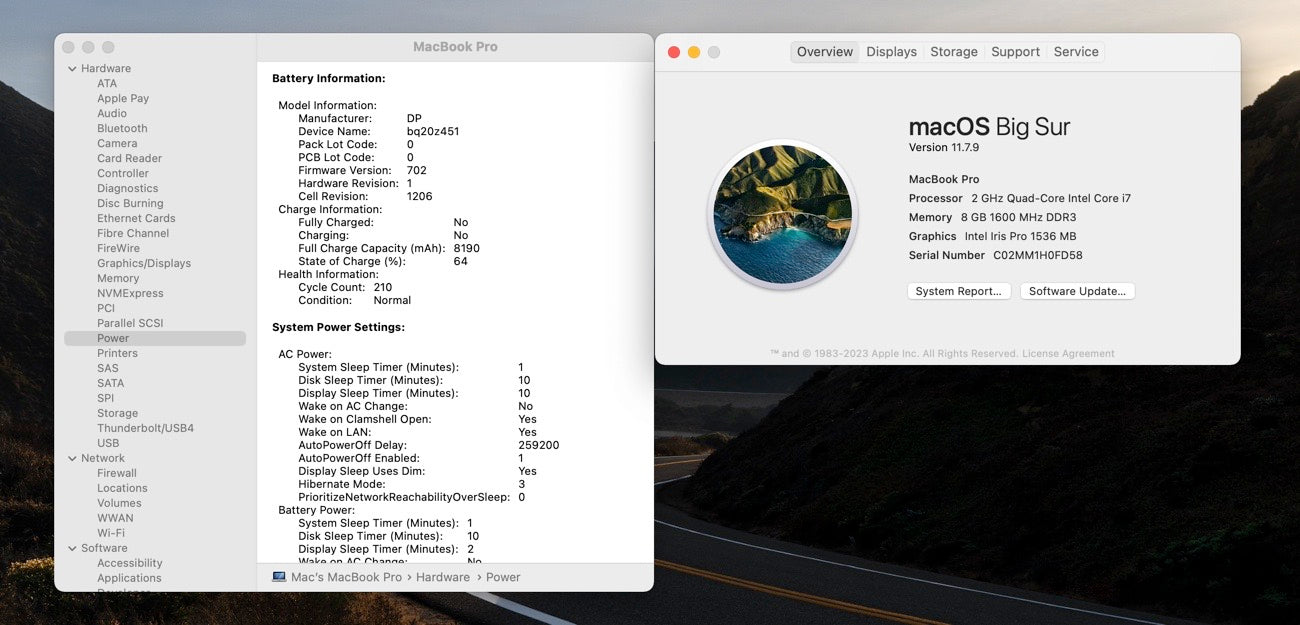Close the About This Mac window
The width and height of the screenshot is (1300, 625).
point(674,52)
